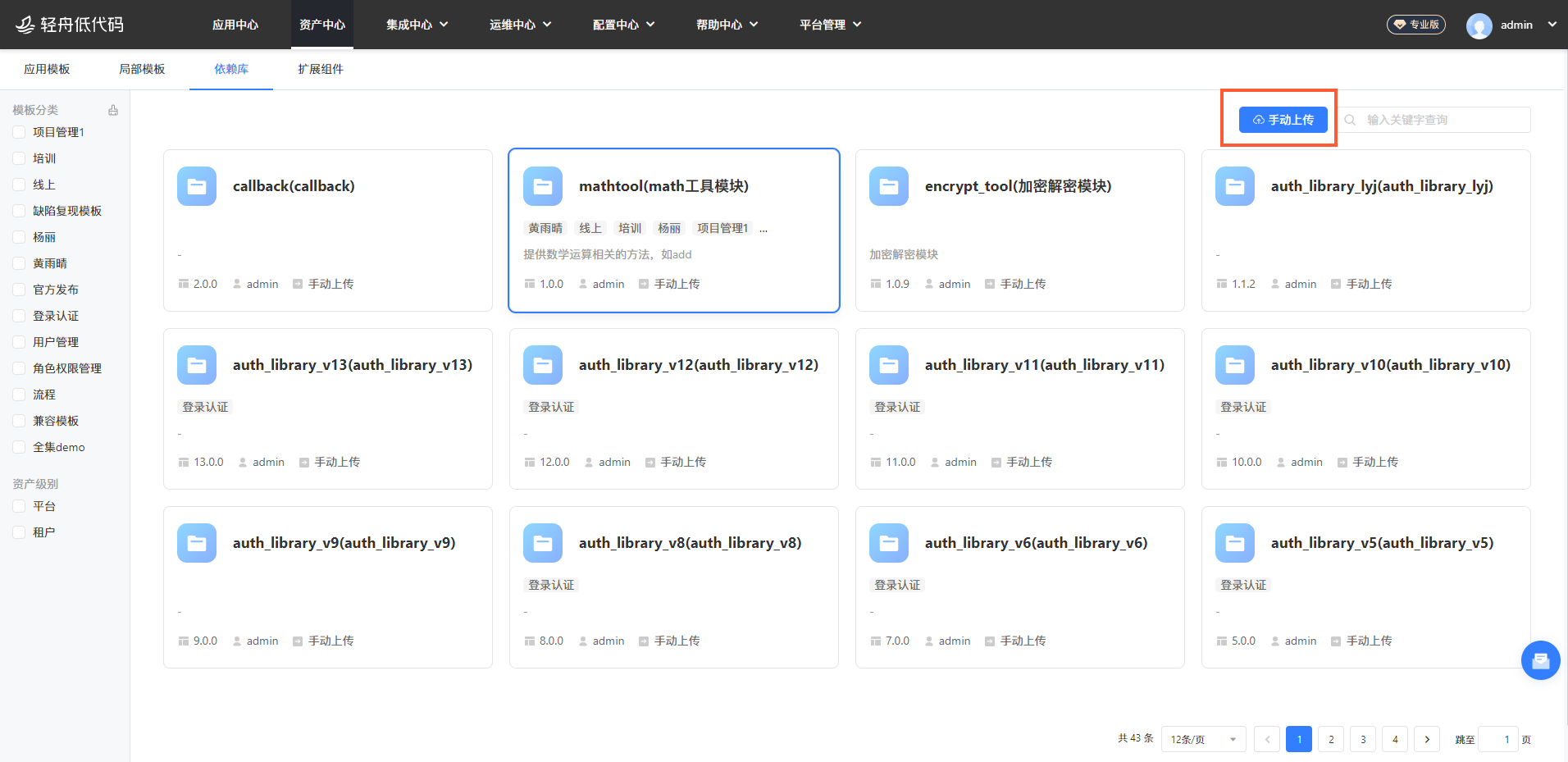Viewport: 1568px width, 762px height.
Task: Click the auth_library_v9 folder icon
Action: (x=197, y=543)
